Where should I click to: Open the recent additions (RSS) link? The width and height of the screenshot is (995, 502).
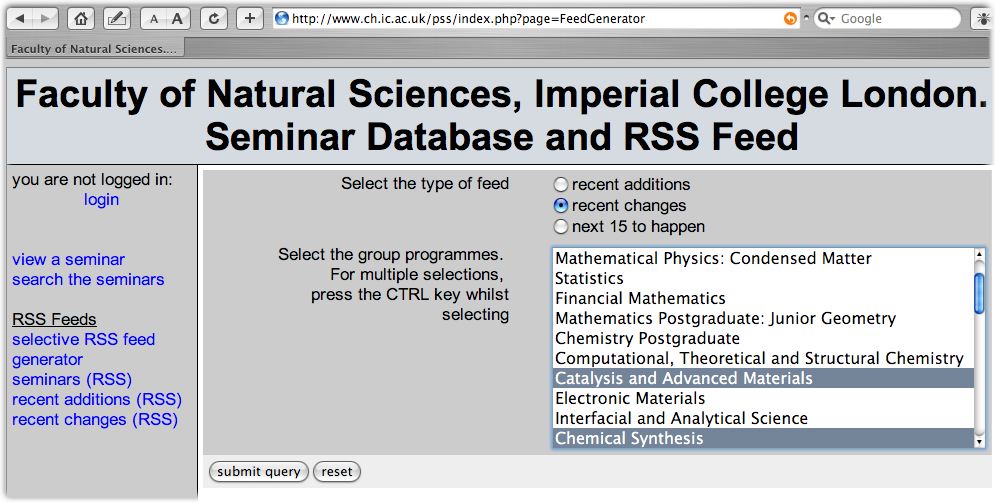tap(97, 400)
